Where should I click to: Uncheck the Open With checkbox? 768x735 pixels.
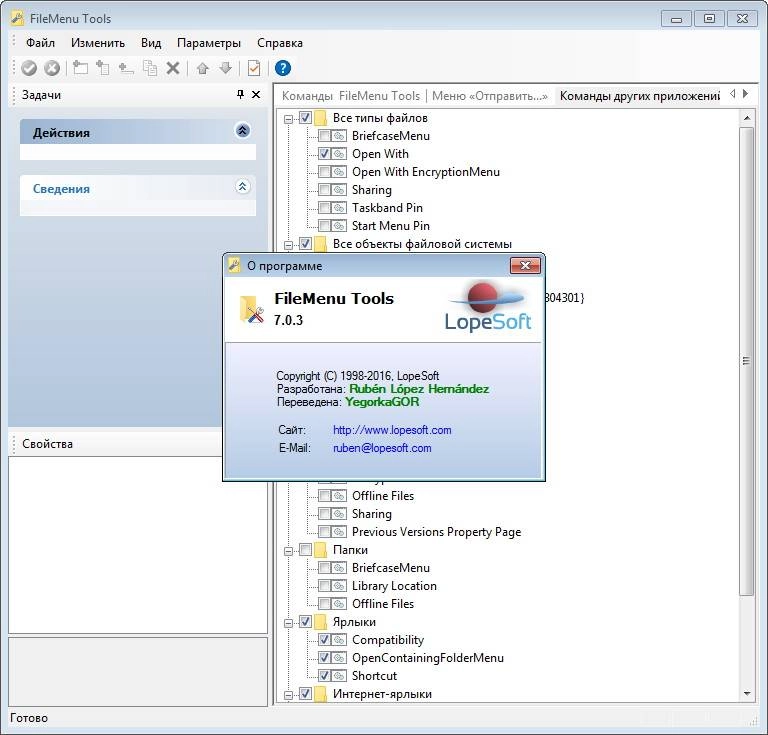324,154
